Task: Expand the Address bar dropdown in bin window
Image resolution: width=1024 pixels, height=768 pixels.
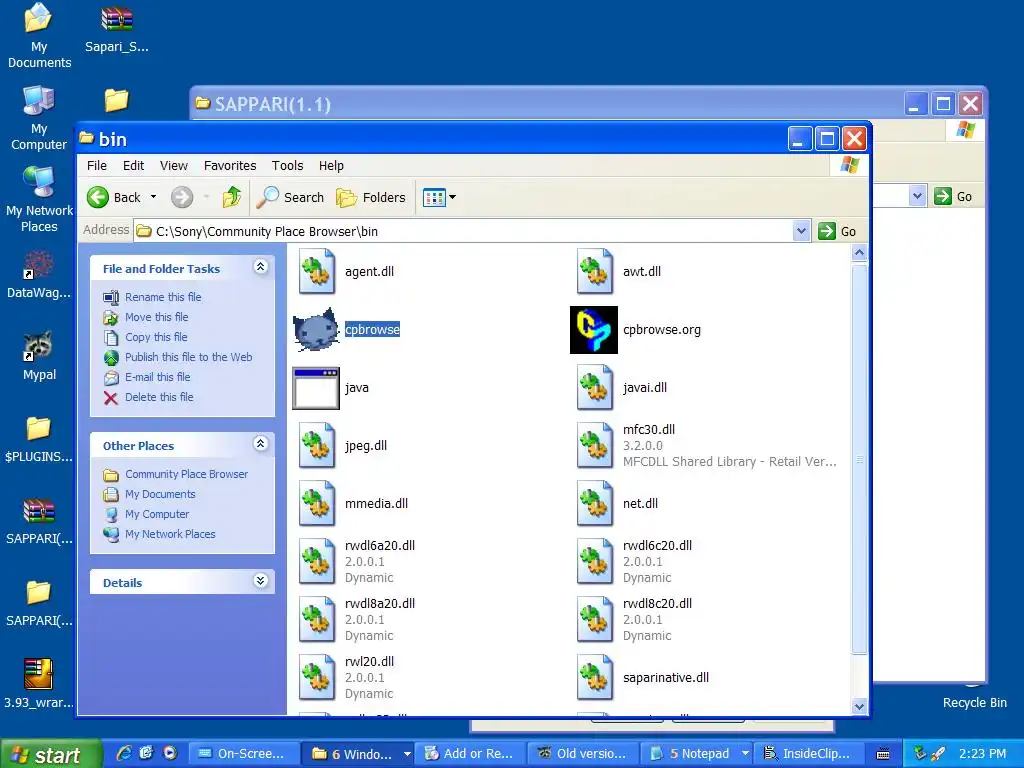Action: 801,231
